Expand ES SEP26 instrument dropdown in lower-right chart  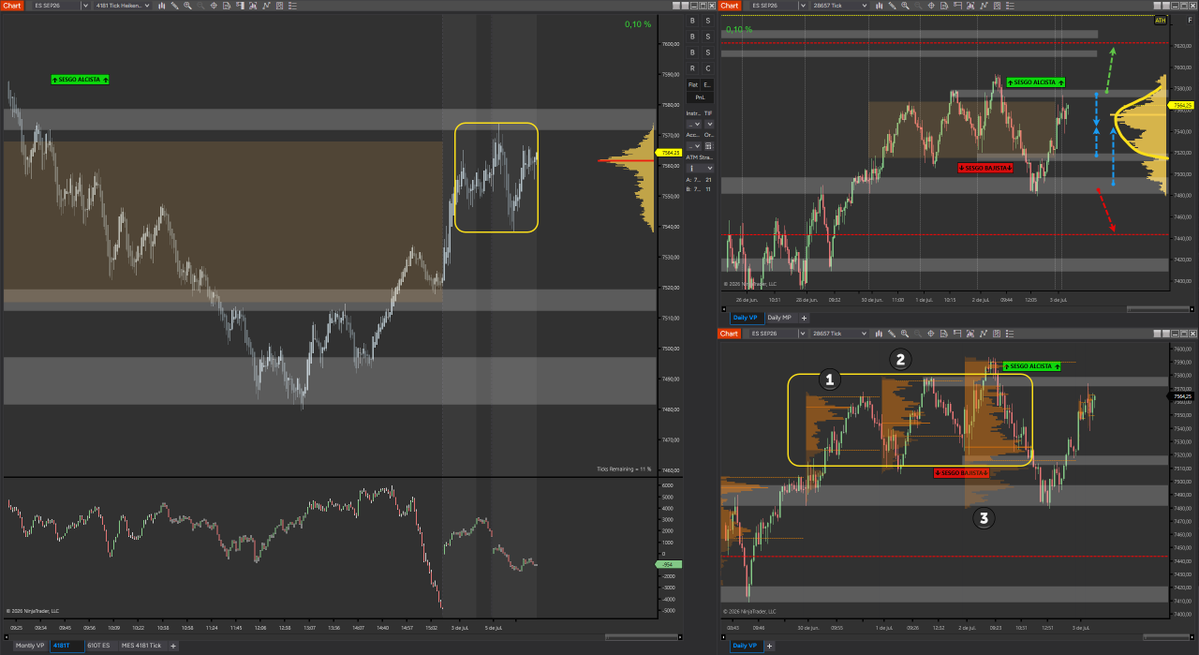click(x=803, y=333)
